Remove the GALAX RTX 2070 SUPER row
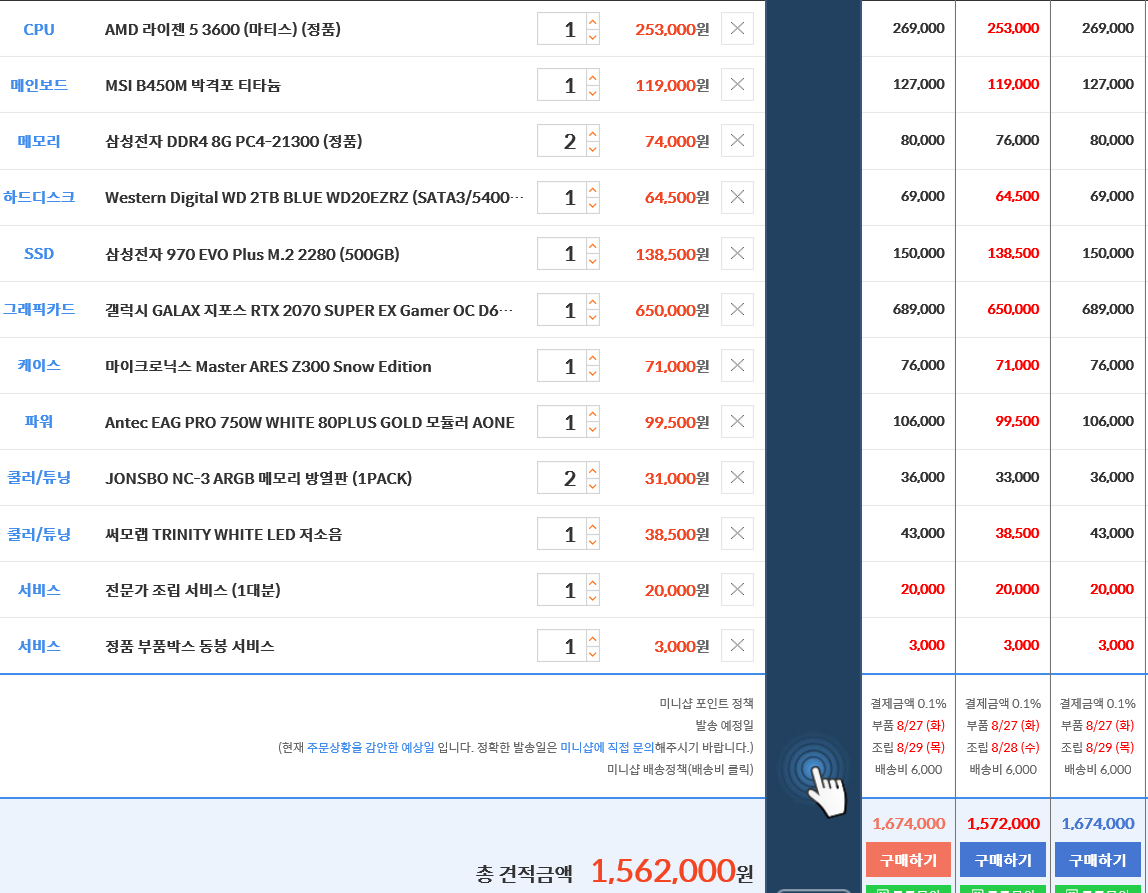1148x893 pixels. click(x=737, y=309)
